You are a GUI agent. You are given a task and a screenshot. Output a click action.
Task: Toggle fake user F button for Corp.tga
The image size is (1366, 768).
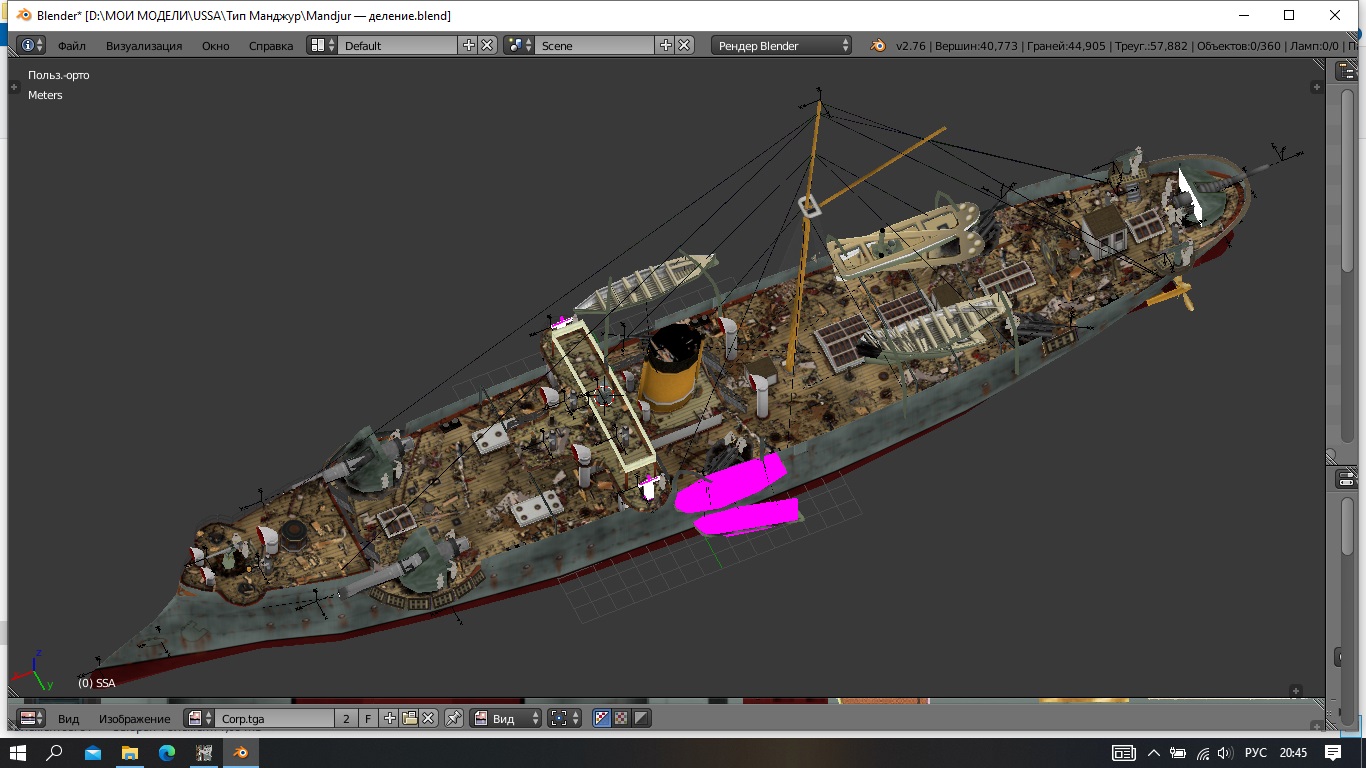[x=368, y=718]
